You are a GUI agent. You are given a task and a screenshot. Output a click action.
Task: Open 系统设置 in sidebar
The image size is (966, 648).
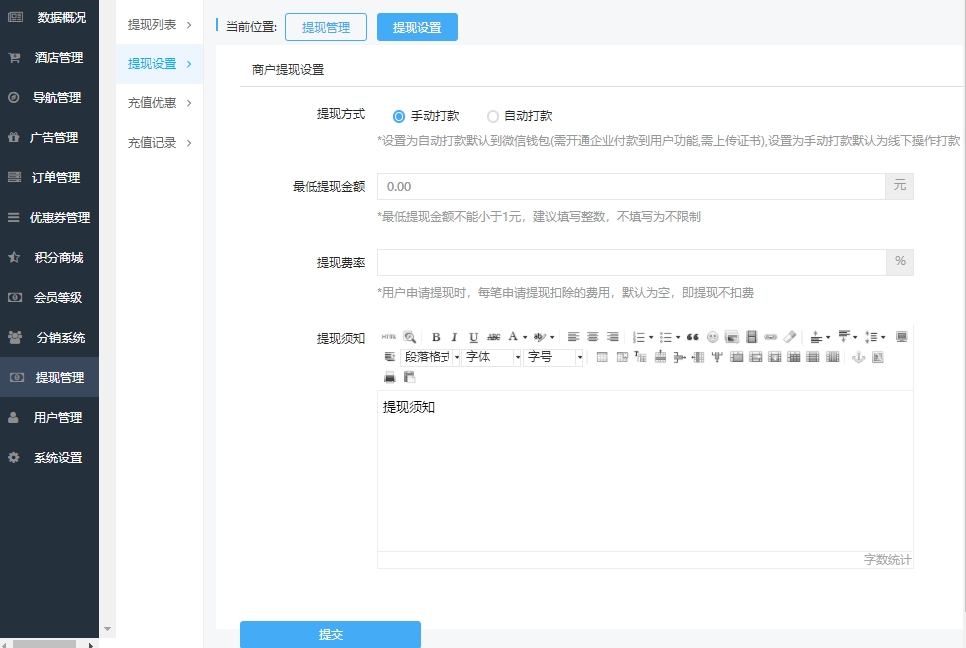pos(49,458)
